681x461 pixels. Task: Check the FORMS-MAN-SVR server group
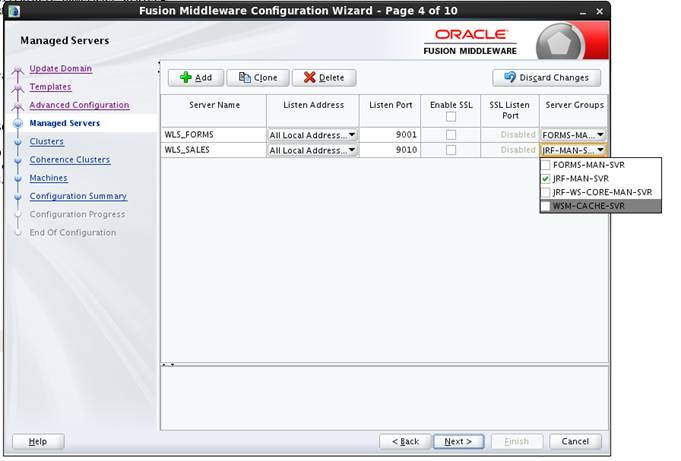coord(545,165)
